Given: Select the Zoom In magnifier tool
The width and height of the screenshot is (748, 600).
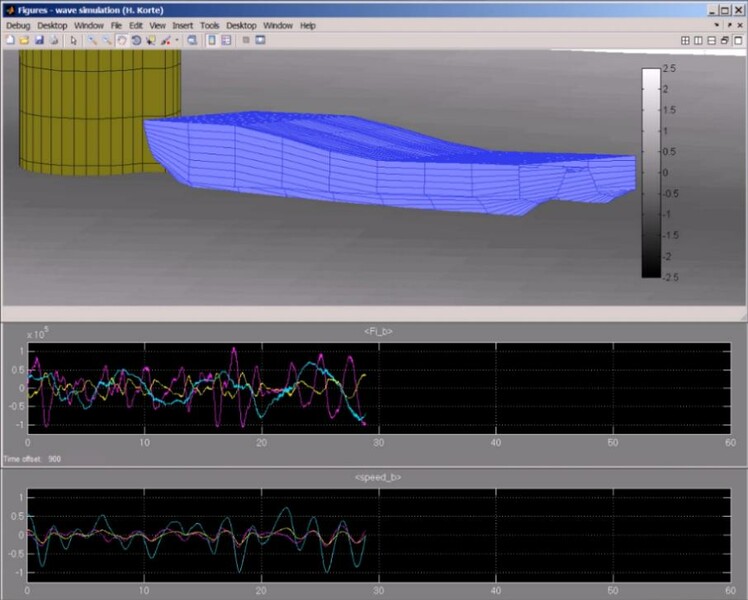Looking at the screenshot, I should [x=91, y=40].
